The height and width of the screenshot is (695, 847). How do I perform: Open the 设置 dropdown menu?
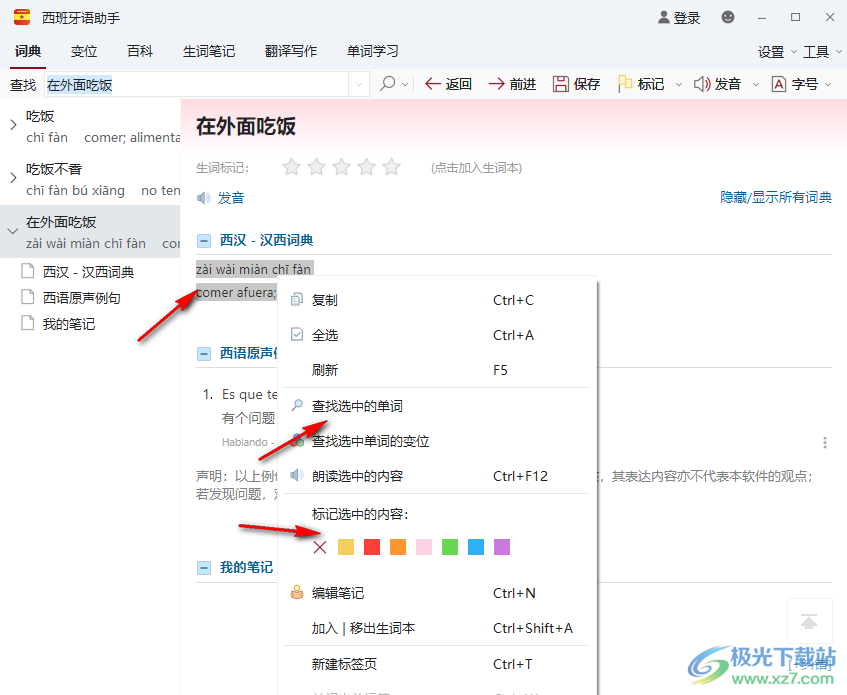(777, 52)
